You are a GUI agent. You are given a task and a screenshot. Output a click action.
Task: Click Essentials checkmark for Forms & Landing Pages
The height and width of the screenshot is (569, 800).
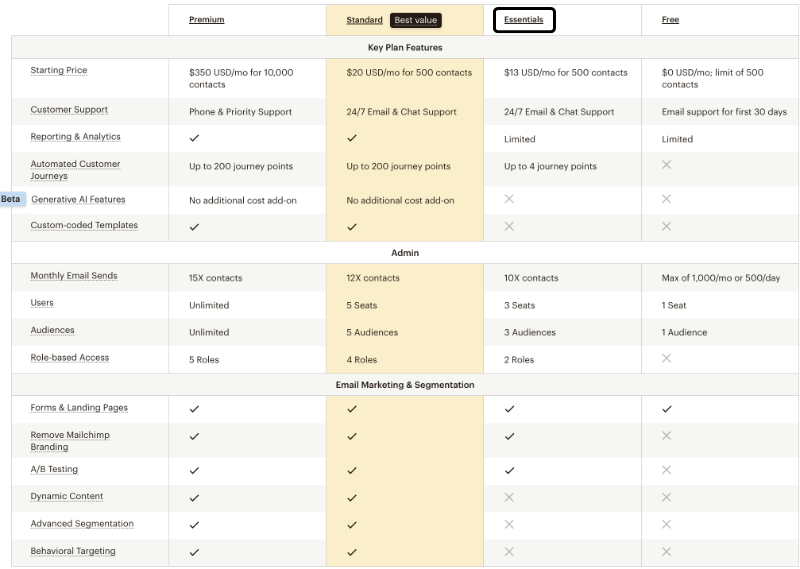pos(509,409)
